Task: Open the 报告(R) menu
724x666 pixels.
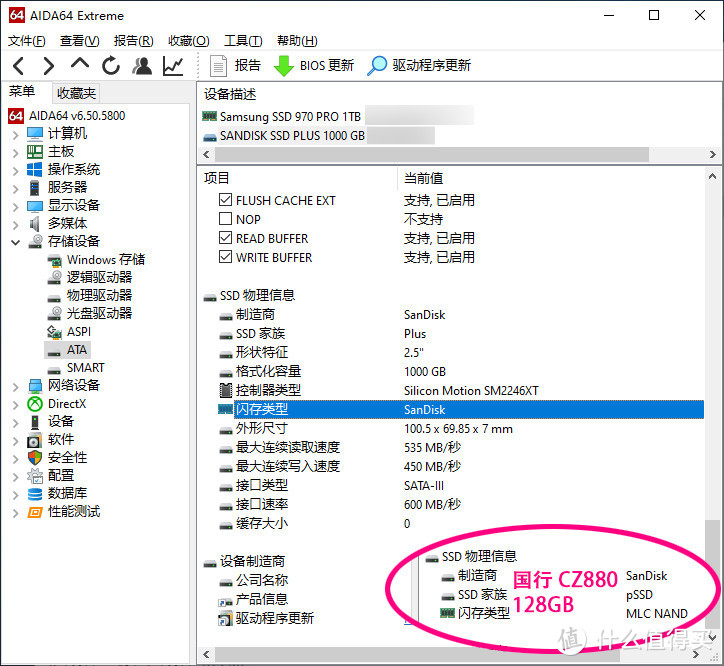Action: 133,41
